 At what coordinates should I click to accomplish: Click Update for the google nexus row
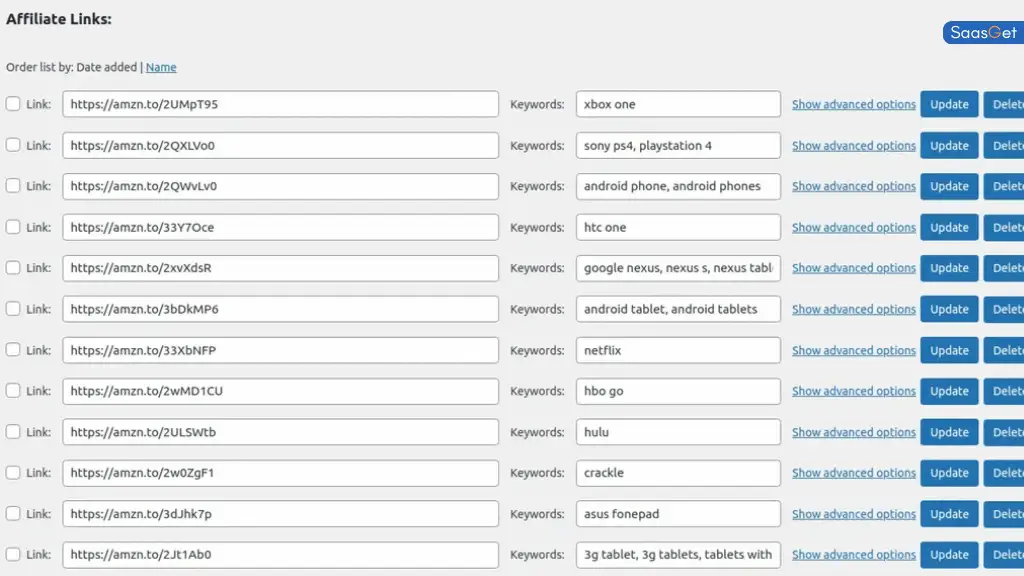click(949, 268)
